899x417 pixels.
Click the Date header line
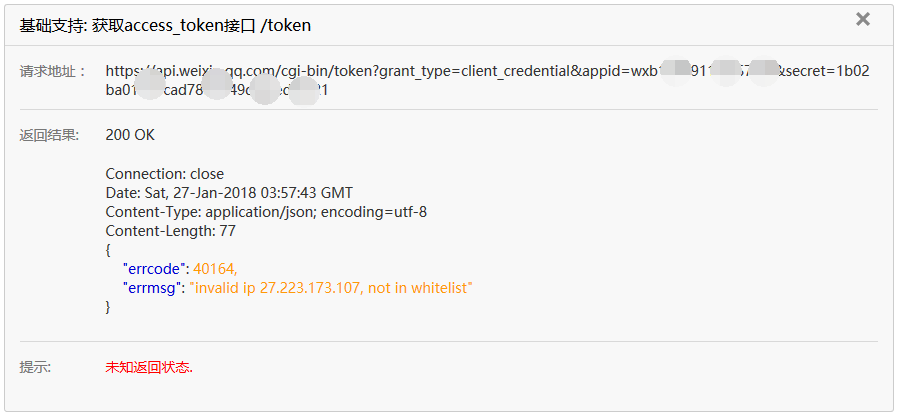point(229,193)
